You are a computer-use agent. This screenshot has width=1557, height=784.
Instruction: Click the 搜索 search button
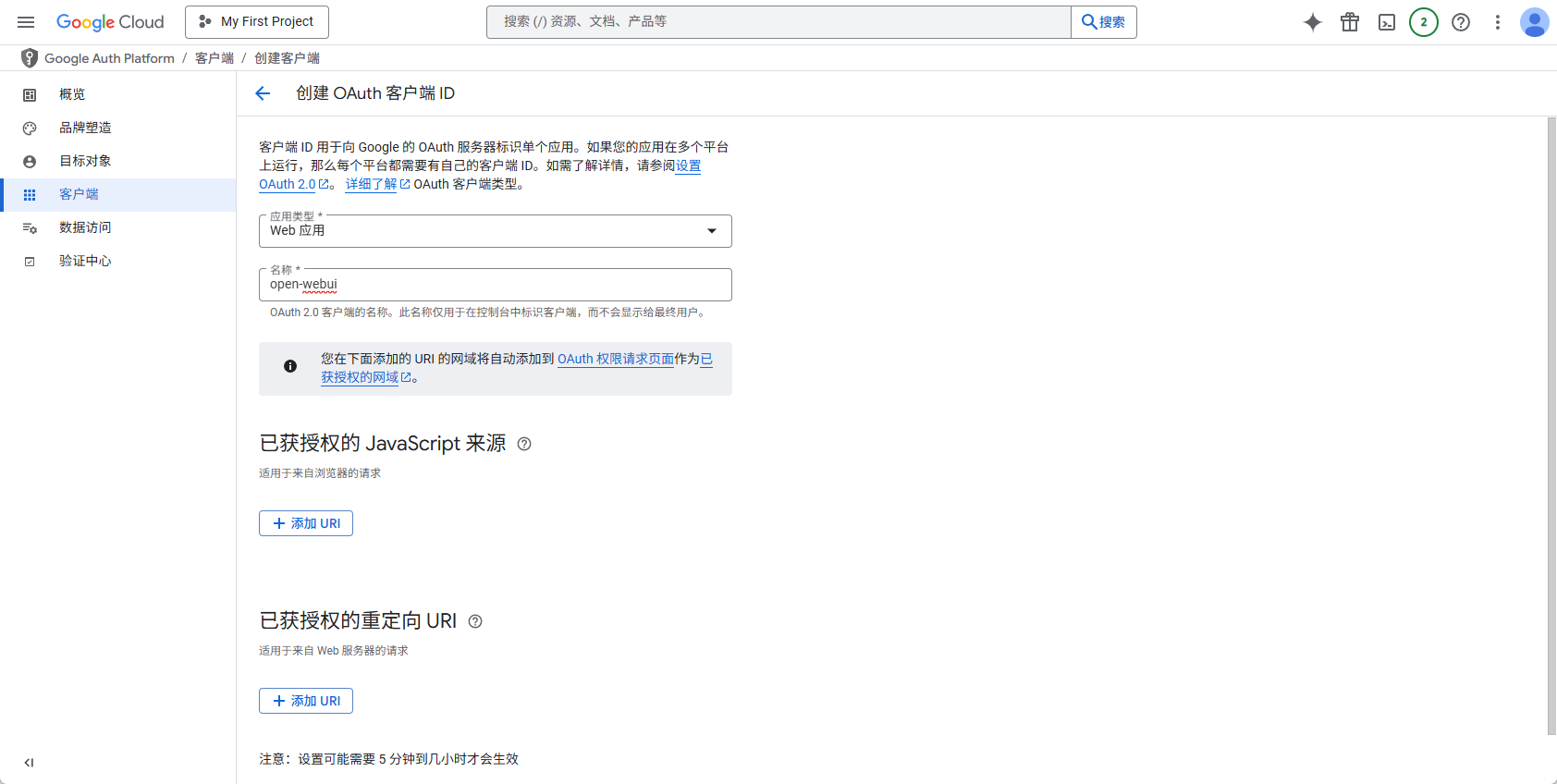pos(1104,22)
